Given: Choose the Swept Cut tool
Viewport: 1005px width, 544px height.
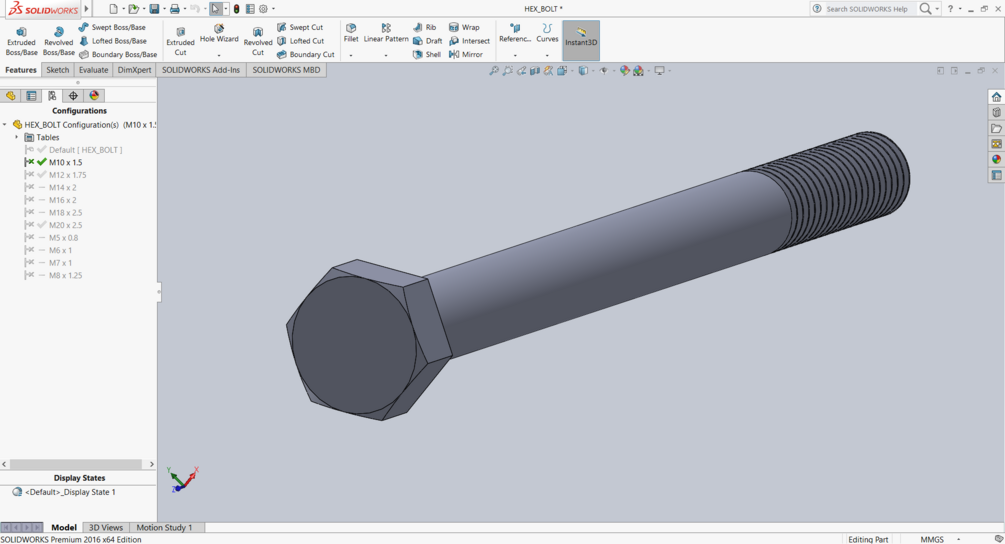Looking at the screenshot, I should click(x=299, y=28).
